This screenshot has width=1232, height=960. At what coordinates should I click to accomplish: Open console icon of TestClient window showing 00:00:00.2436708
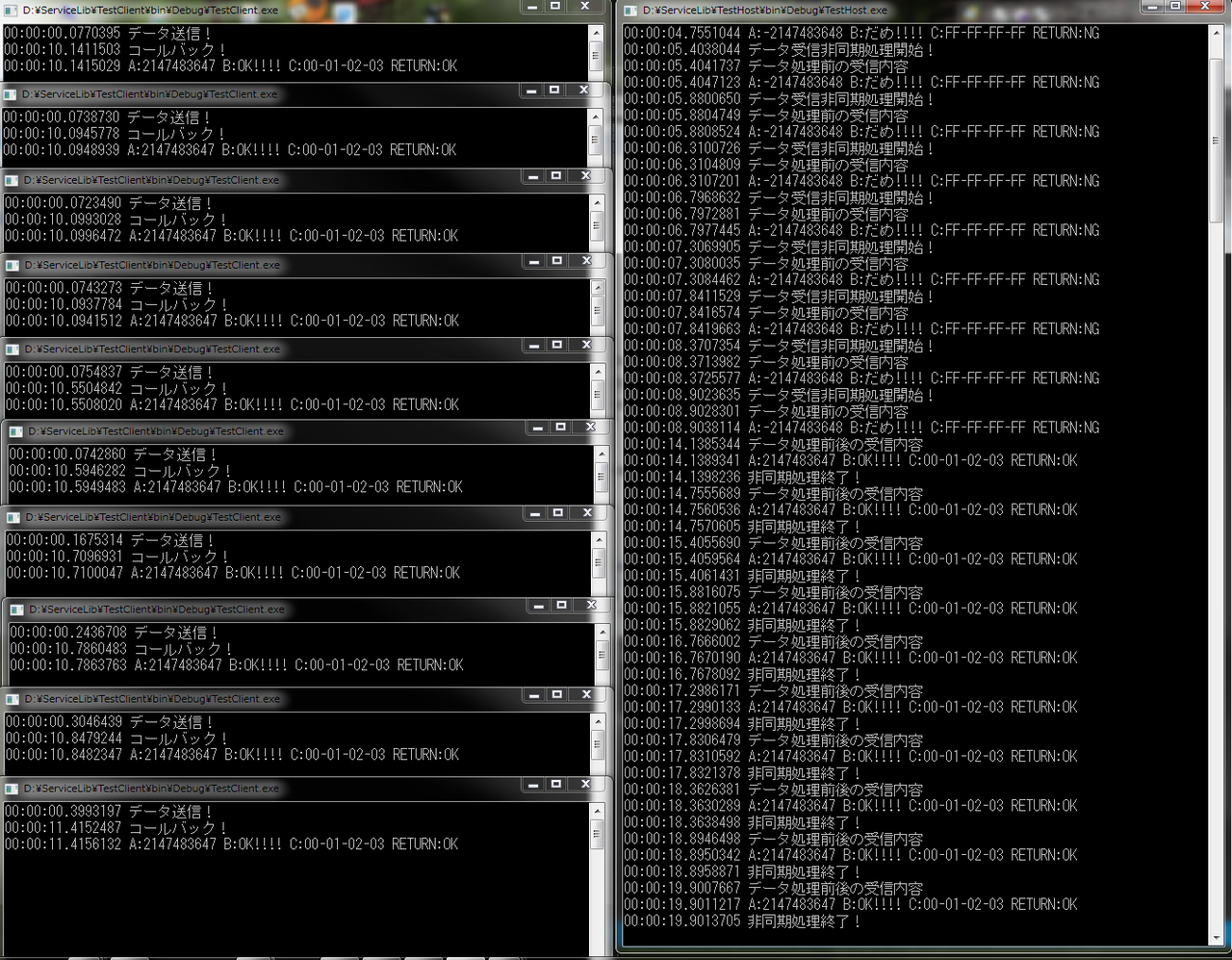[x=17, y=610]
